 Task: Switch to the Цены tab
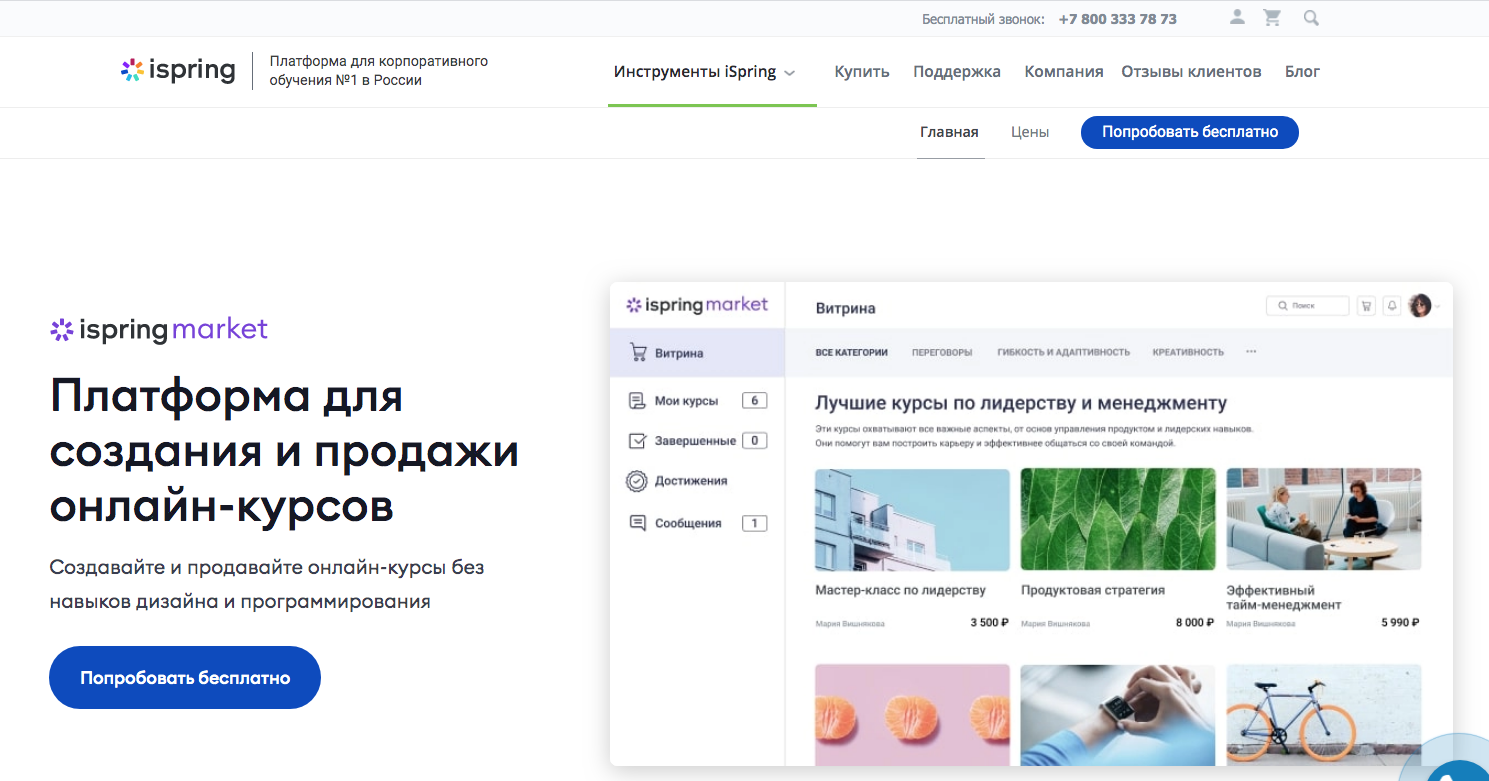pos(1030,132)
